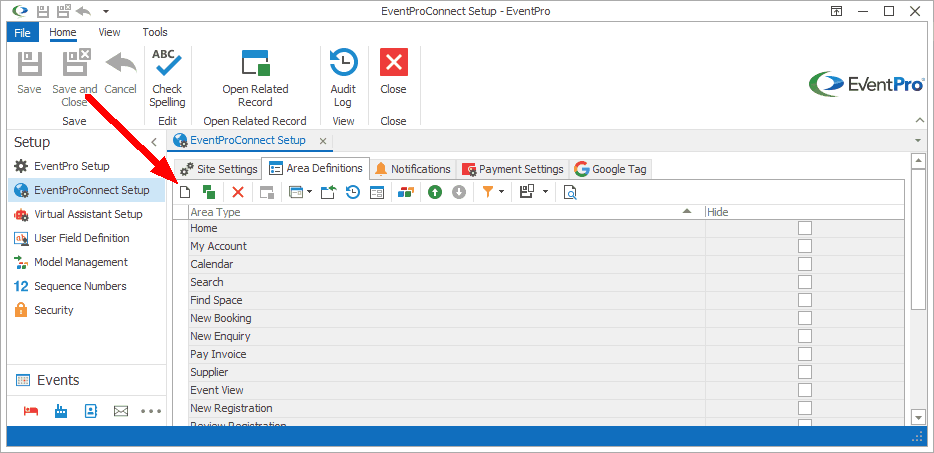934x453 pixels.
Task: Open the contacts icon in navigation footer
Action: point(91,411)
